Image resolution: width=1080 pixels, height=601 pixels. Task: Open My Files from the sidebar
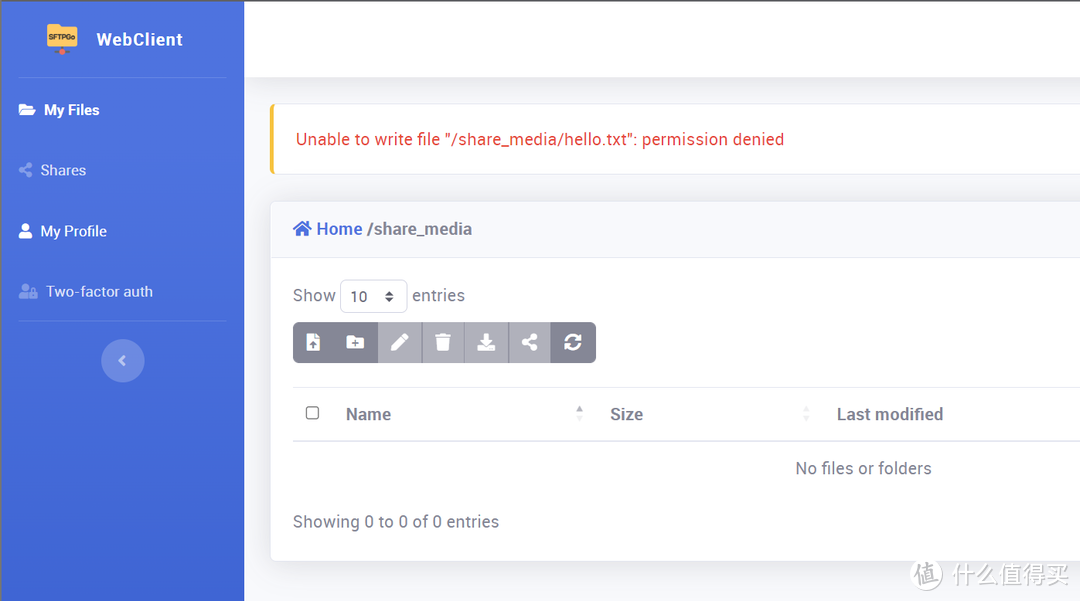click(x=72, y=110)
